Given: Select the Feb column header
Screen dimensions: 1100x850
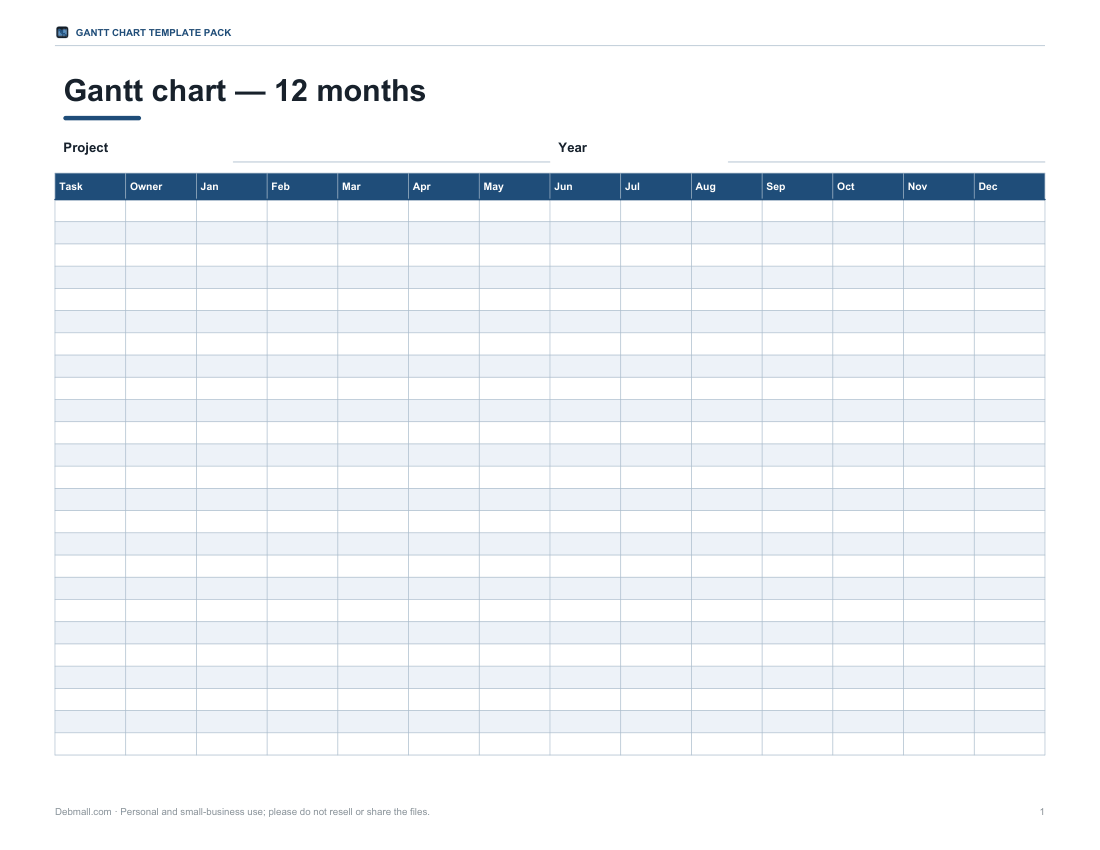Looking at the screenshot, I should [302, 187].
